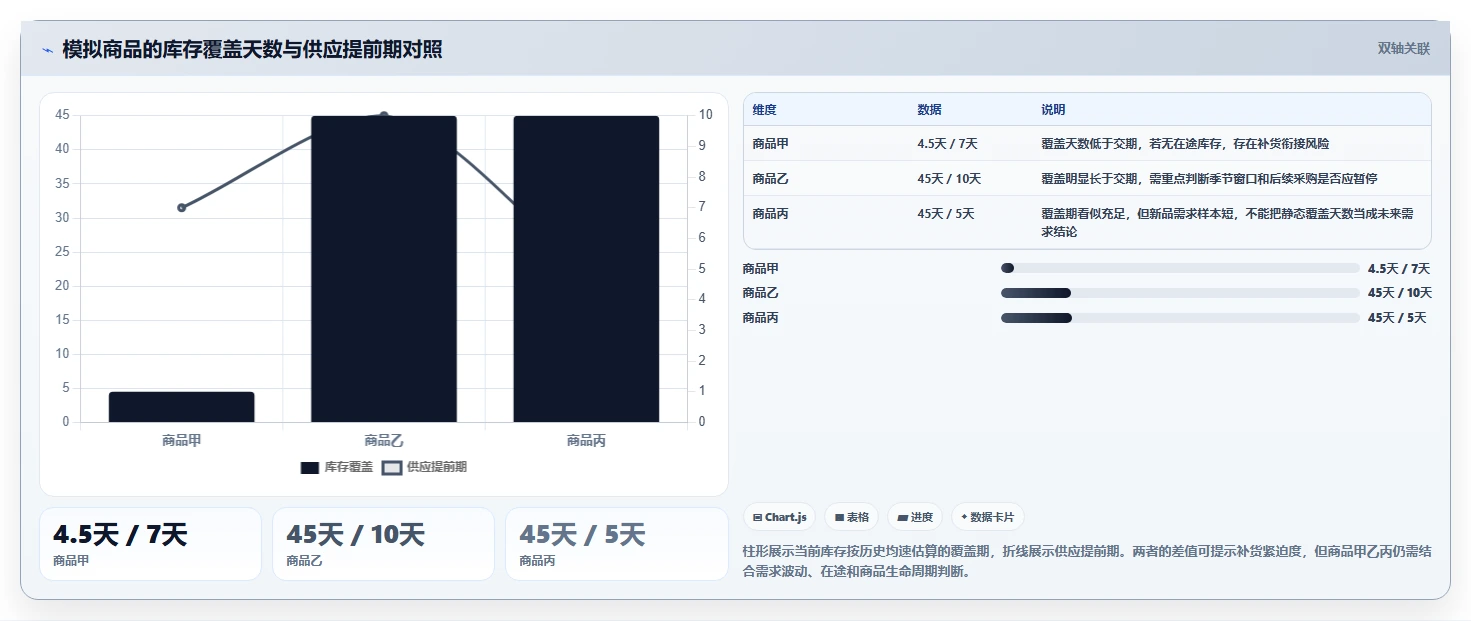Image resolution: width=1471 pixels, height=621 pixels.
Task: Click 商品丙 in the table row
Action: pos(771,214)
